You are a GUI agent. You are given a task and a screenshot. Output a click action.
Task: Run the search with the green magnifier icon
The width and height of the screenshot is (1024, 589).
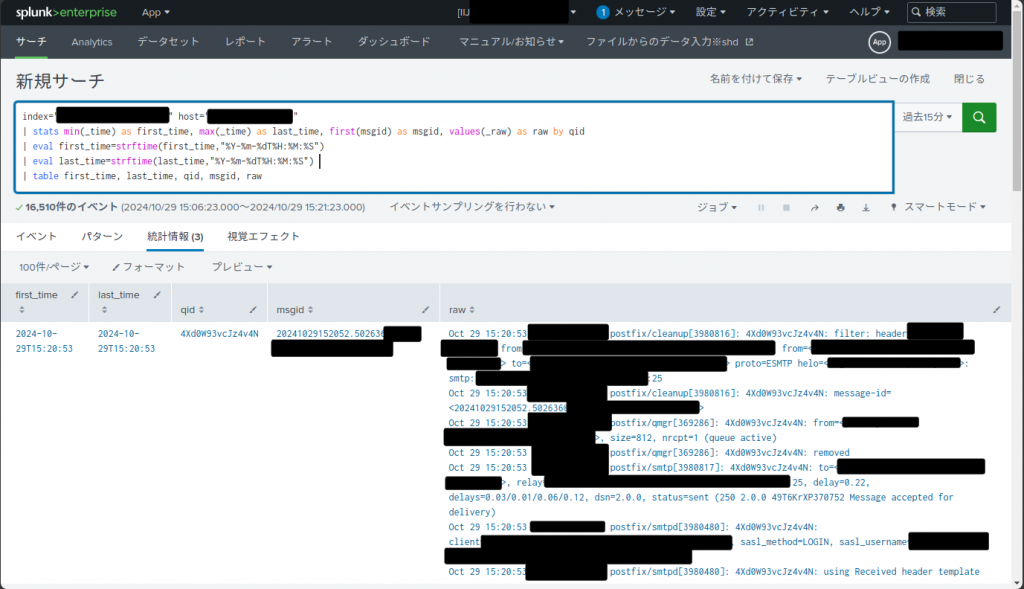(x=978, y=116)
